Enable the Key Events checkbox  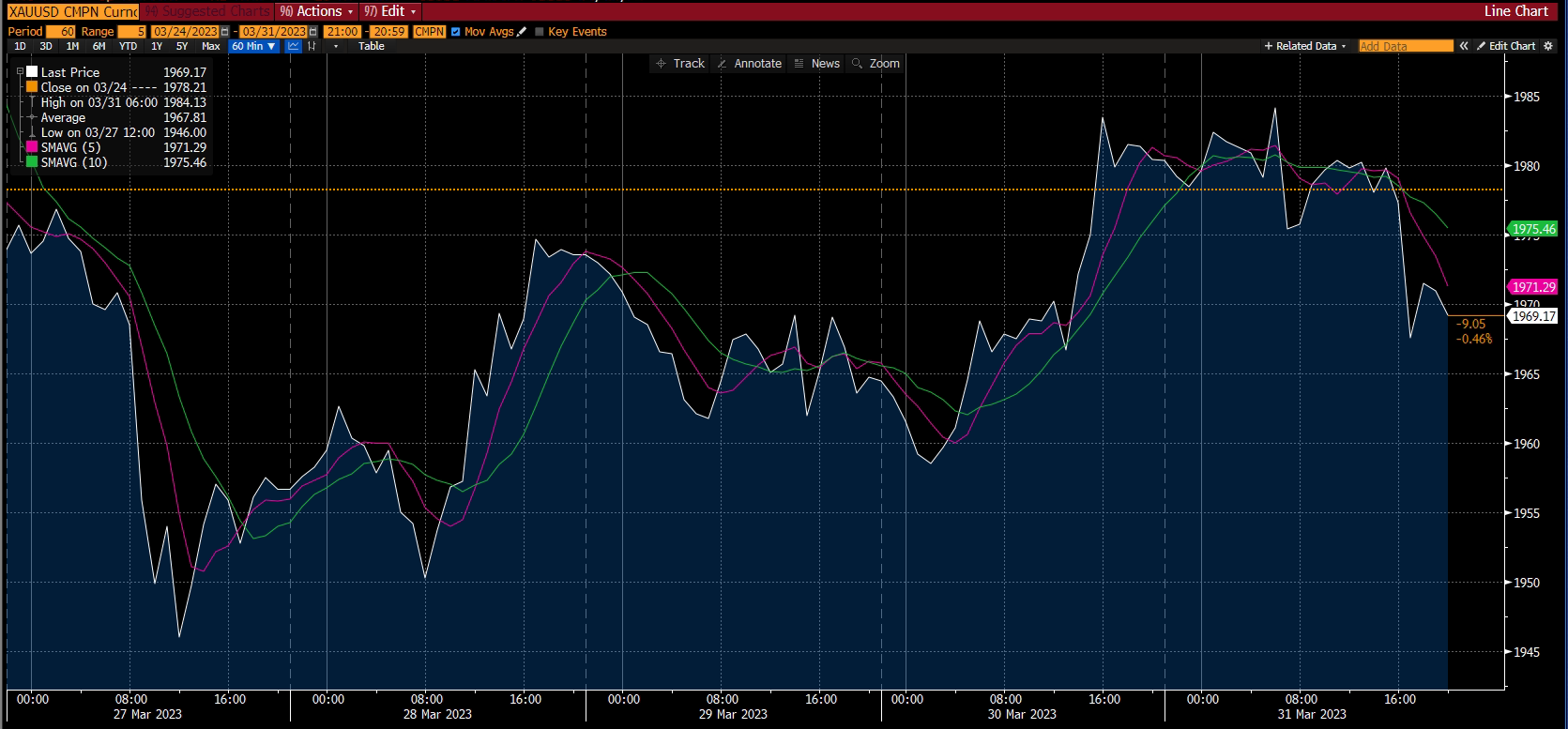(x=540, y=32)
